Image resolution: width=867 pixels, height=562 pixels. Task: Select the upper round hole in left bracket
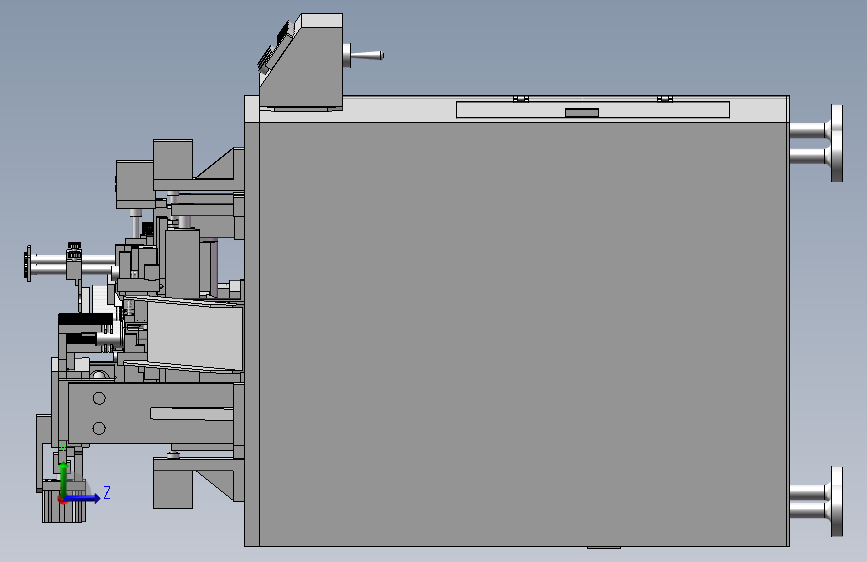[x=100, y=398]
